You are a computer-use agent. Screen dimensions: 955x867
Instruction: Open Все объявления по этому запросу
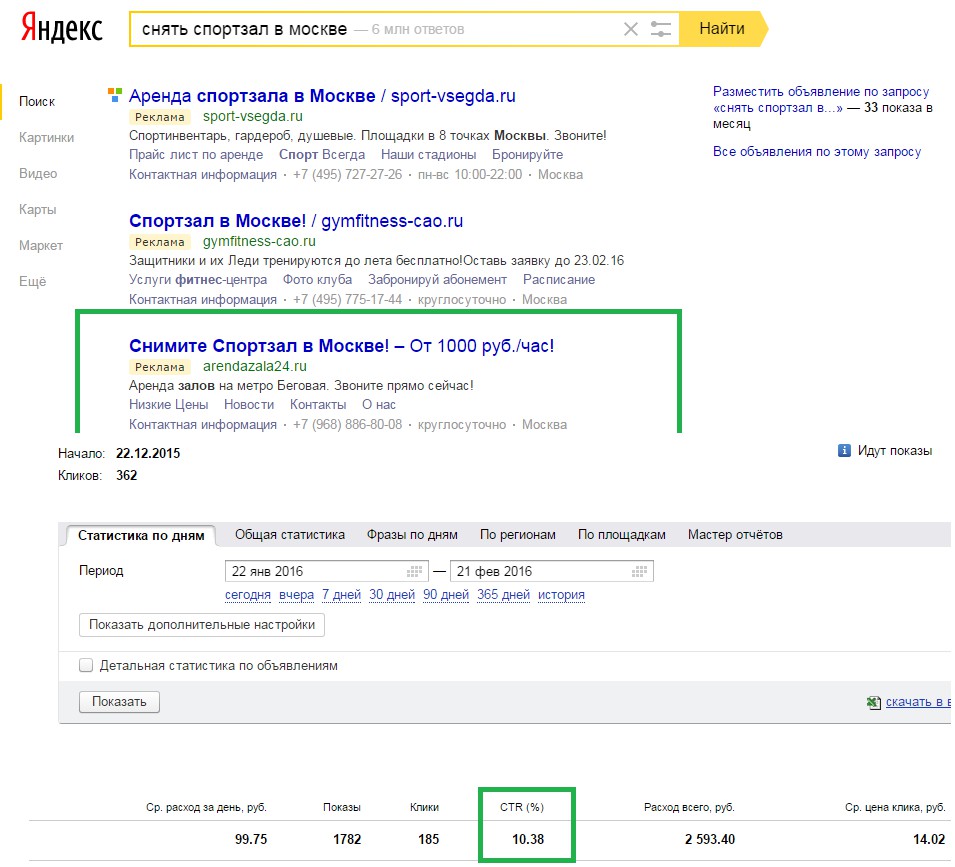click(x=817, y=152)
